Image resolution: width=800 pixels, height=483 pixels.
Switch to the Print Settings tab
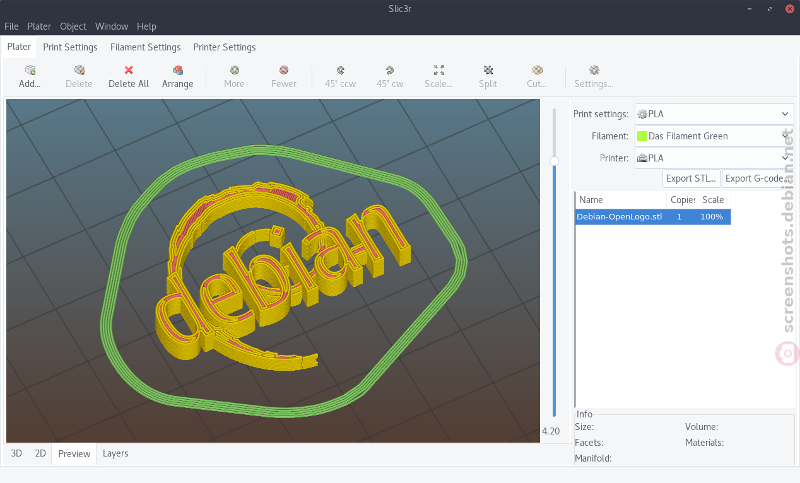pyautogui.click(x=70, y=47)
